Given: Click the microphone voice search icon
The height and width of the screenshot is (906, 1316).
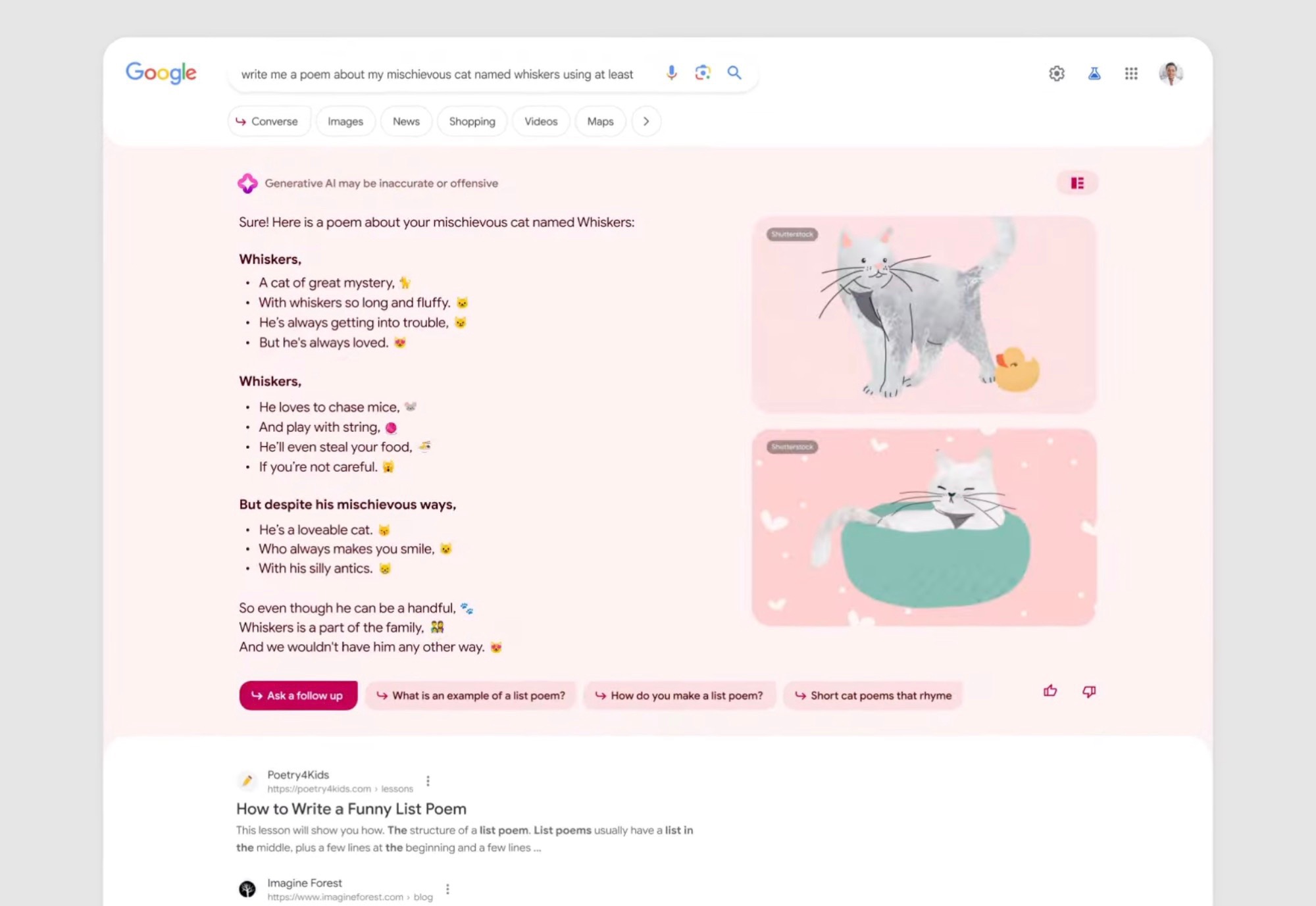Looking at the screenshot, I should (x=671, y=73).
